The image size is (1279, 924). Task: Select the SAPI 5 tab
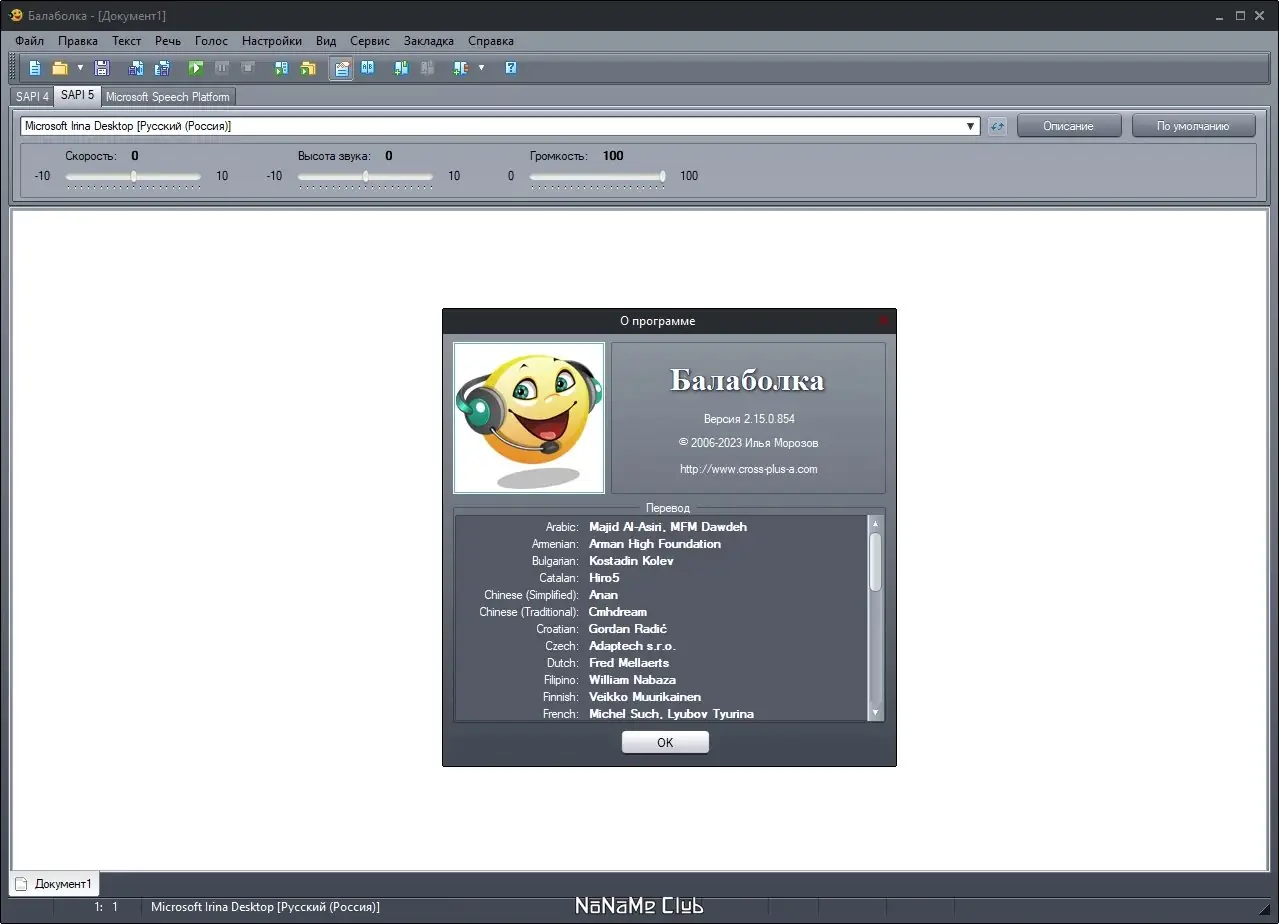78,96
